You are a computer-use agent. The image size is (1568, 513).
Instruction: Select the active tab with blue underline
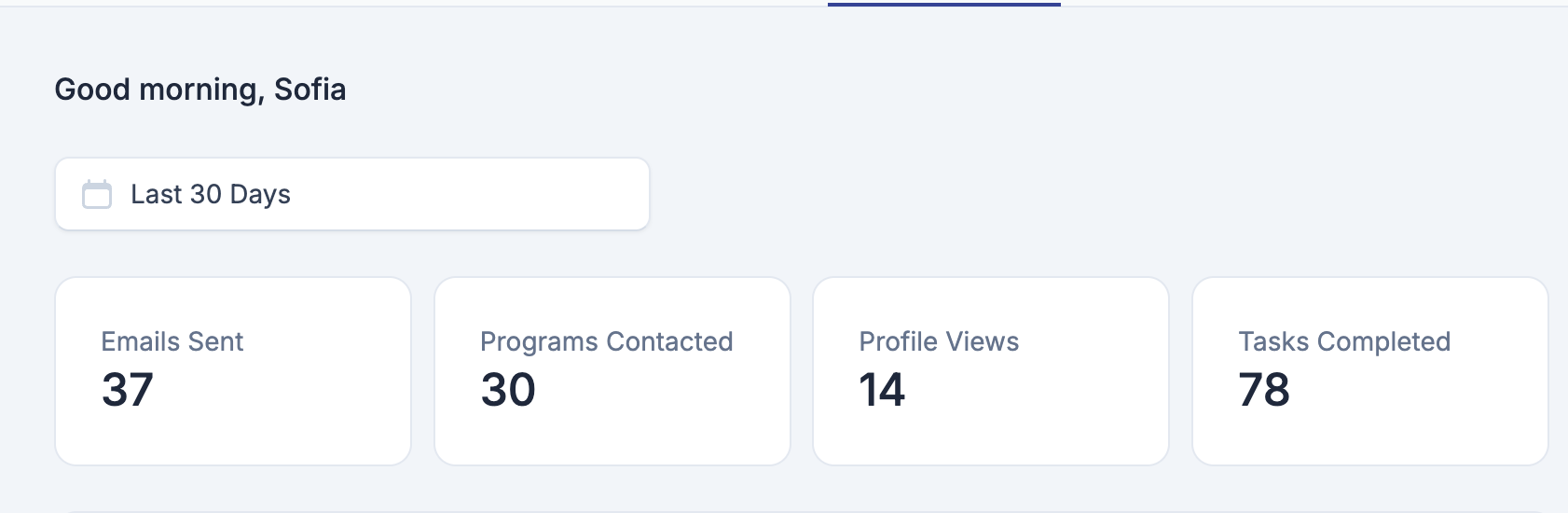pyautogui.click(x=944, y=4)
